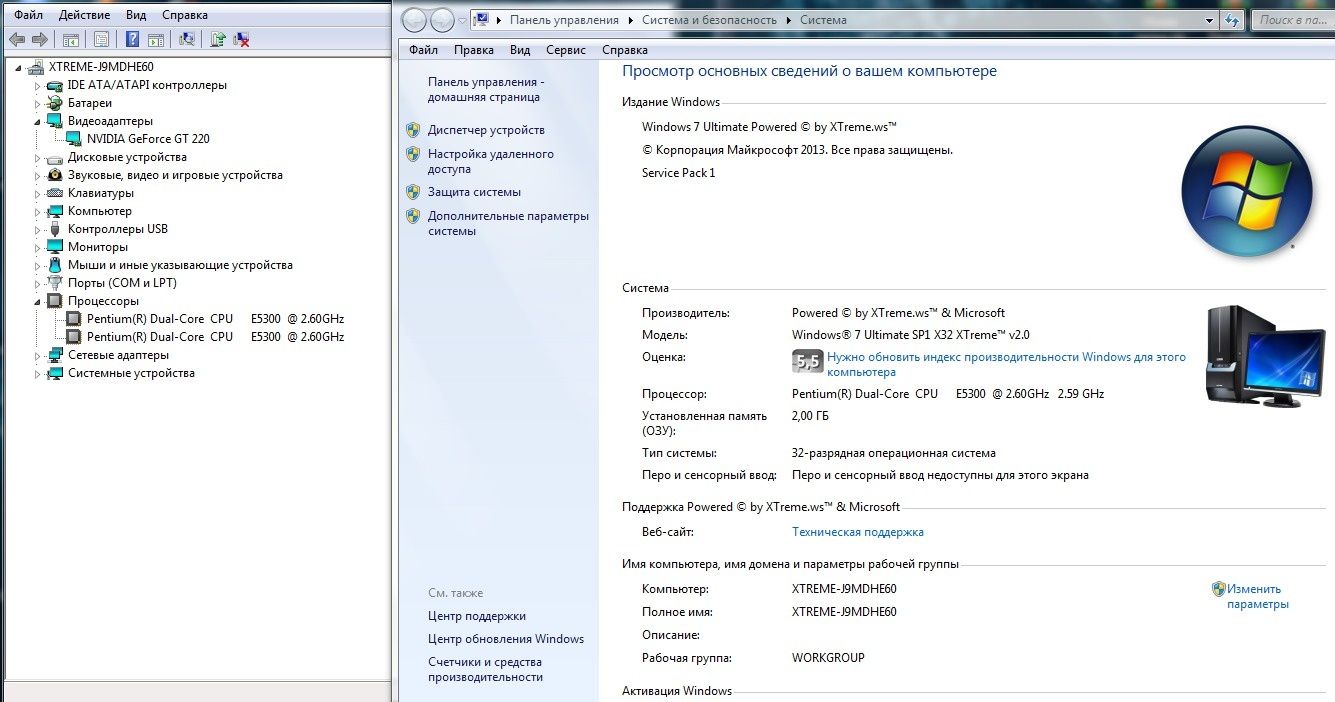The image size is (1335, 702).
Task: Open the Сервис menu in Control Panel
Action: tap(566, 50)
